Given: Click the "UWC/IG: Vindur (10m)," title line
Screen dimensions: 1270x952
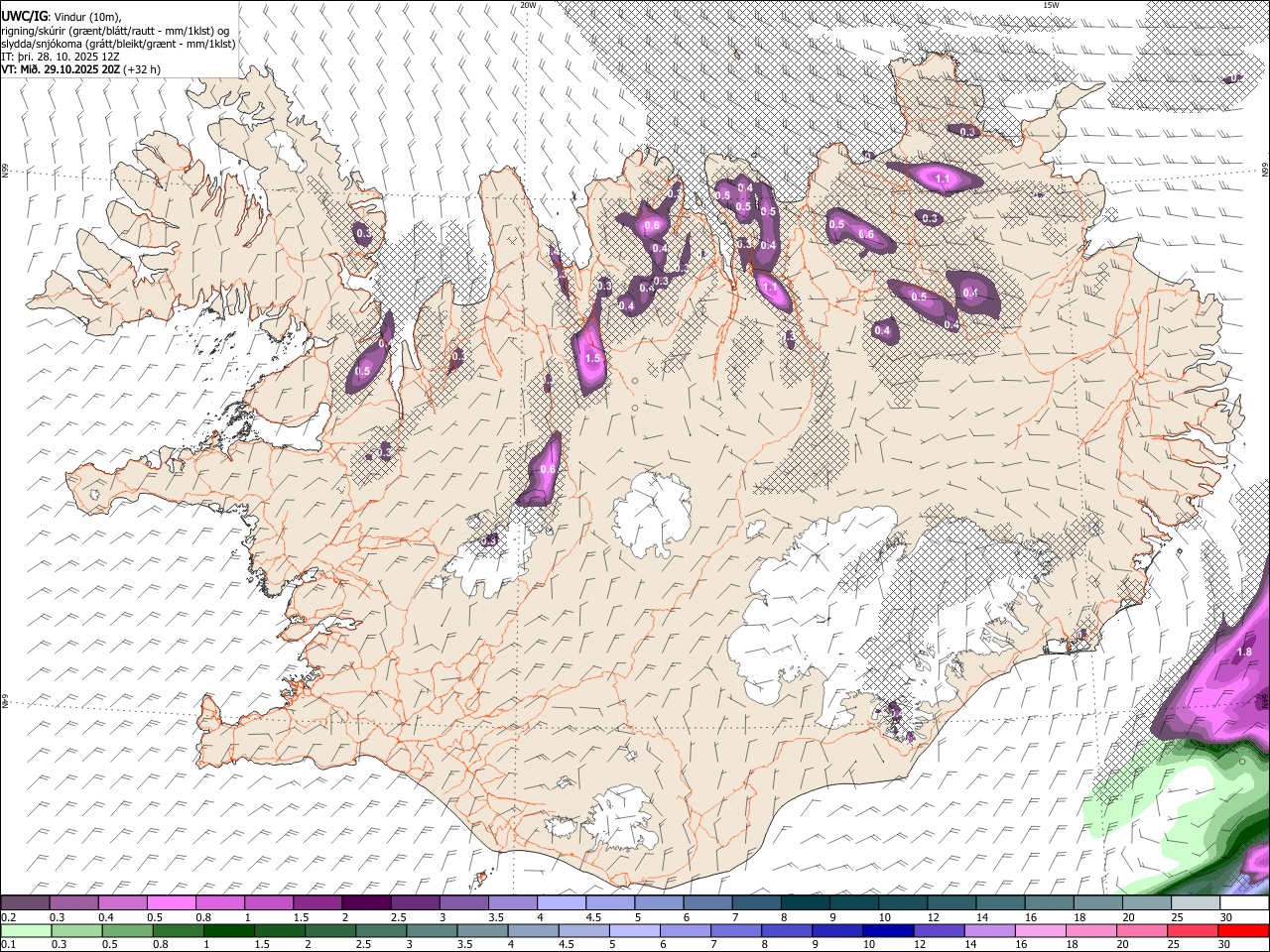Looking at the screenshot, I should (62, 17).
